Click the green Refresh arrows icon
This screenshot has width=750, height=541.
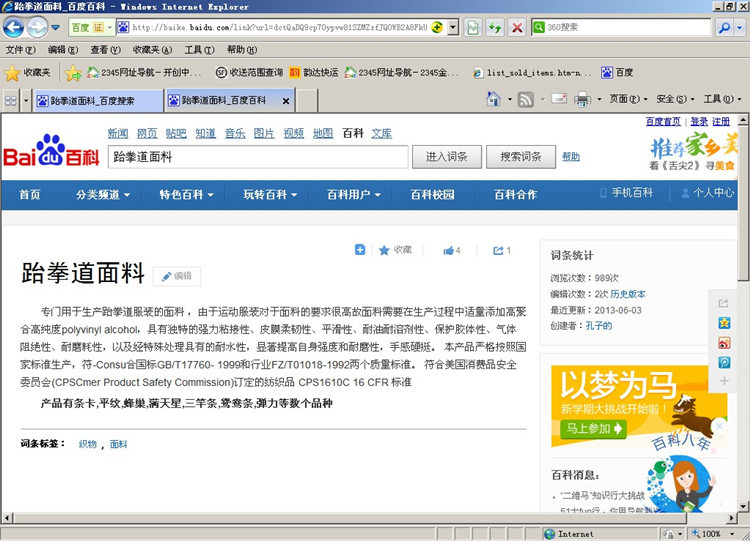(x=495, y=27)
